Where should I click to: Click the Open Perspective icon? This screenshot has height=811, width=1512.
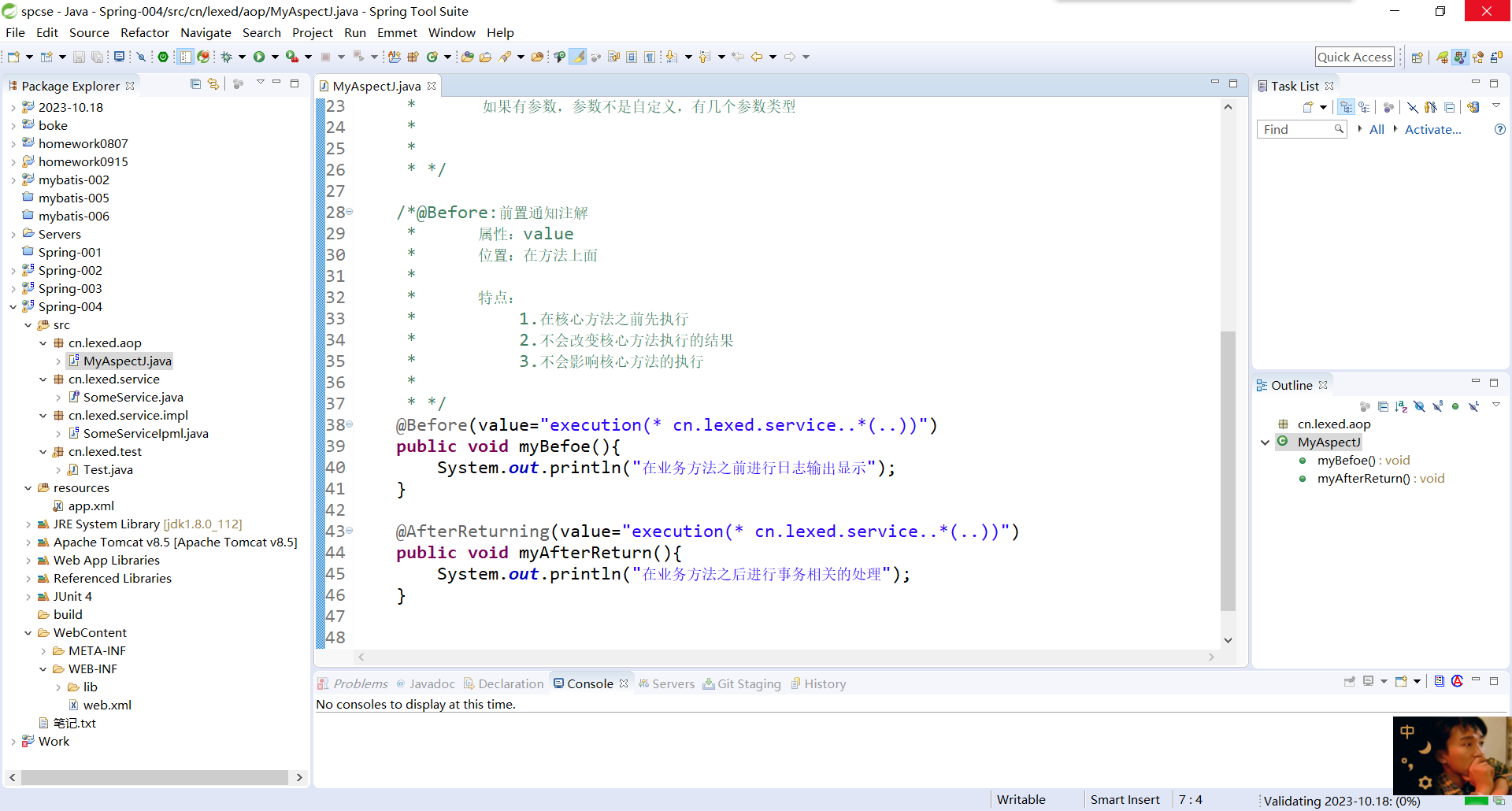pos(1417,57)
